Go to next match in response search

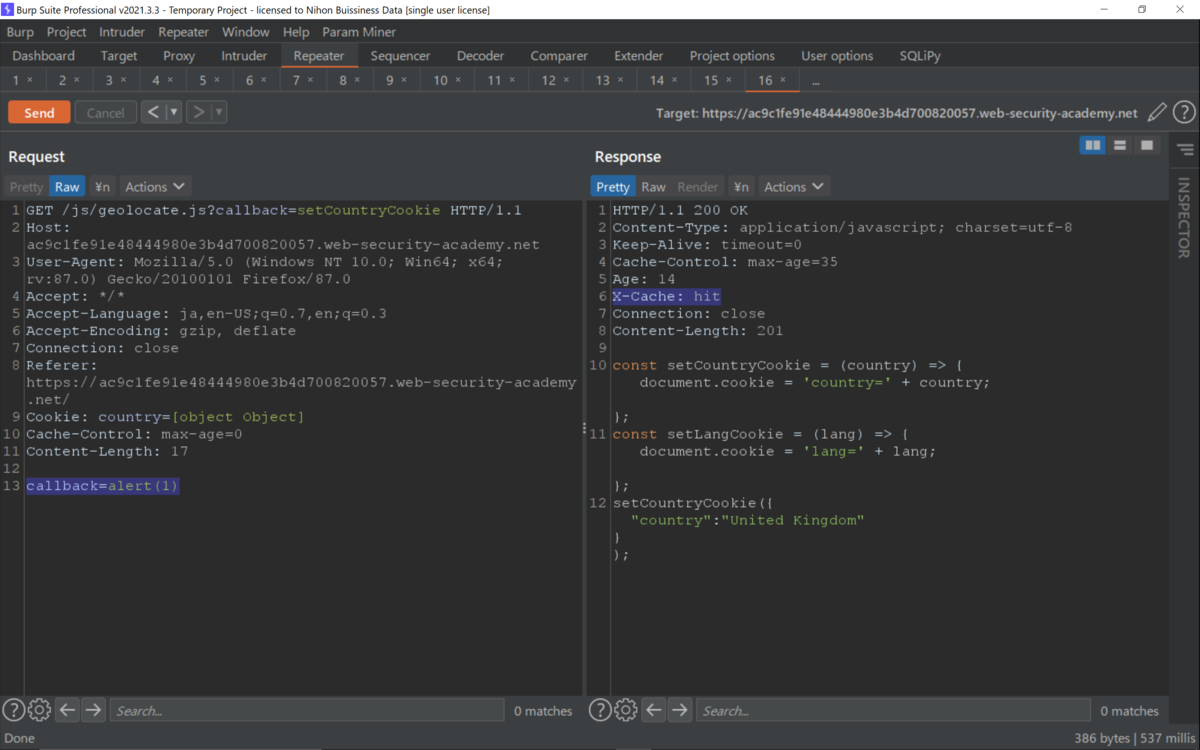[x=679, y=710]
